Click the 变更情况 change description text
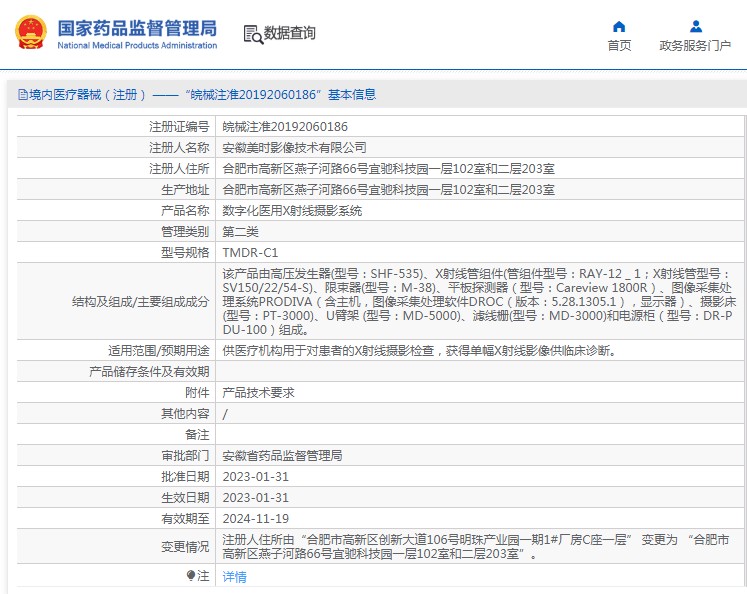Screen dimensions: 747x594 476,546
